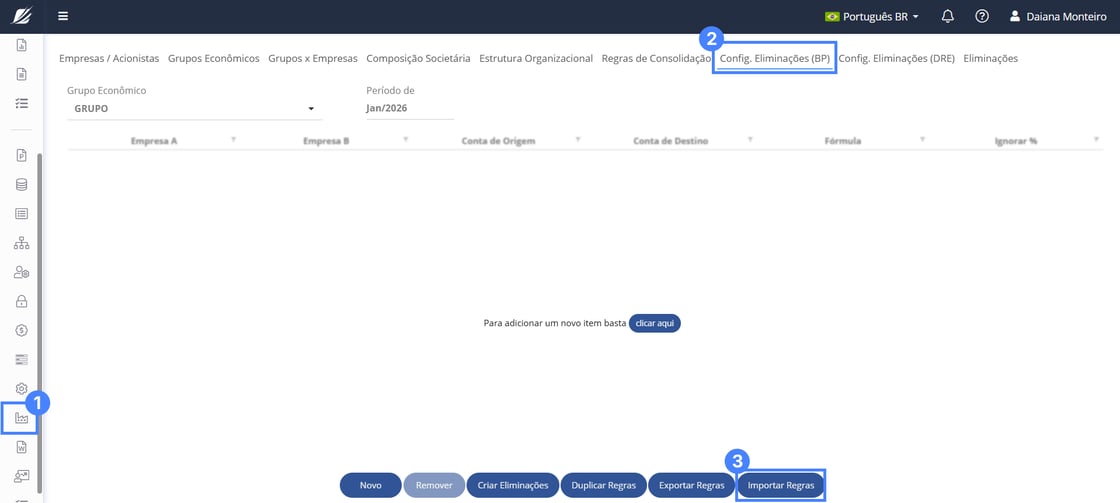Click the topmost document icon in sidebar
This screenshot has width=1120, height=503.
point(21,46)
